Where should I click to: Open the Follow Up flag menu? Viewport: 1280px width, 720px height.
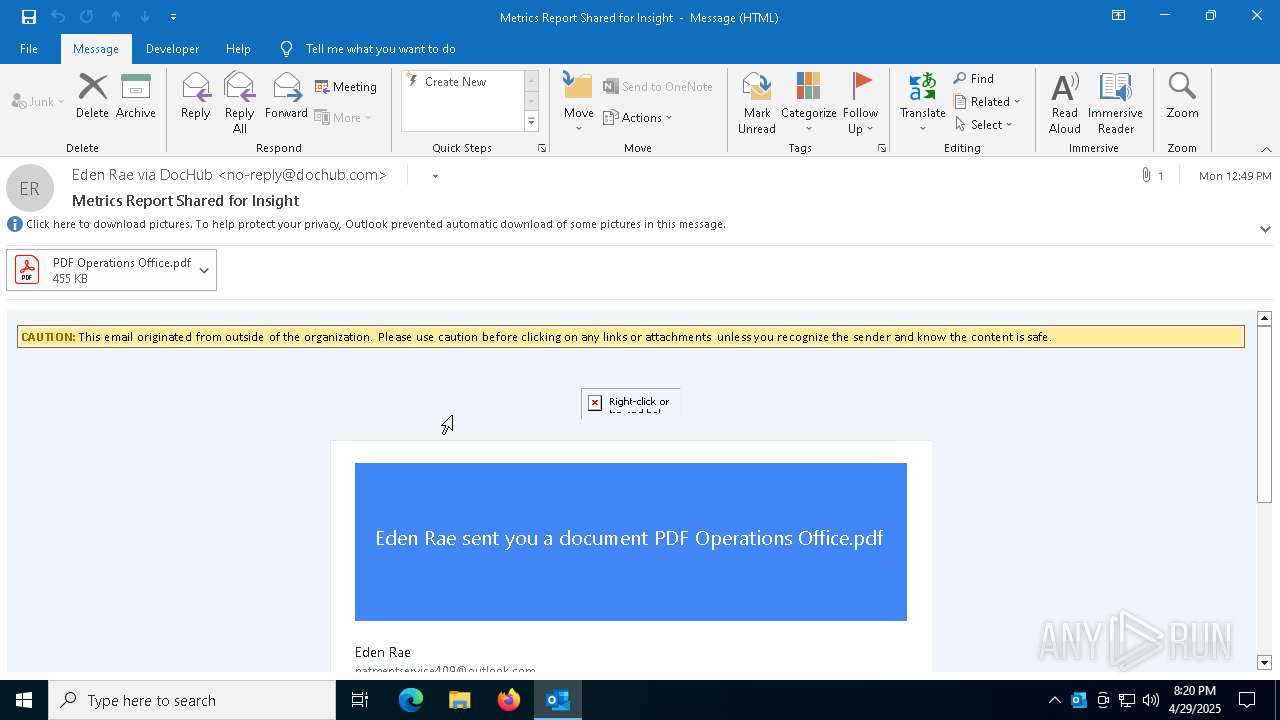860,103
